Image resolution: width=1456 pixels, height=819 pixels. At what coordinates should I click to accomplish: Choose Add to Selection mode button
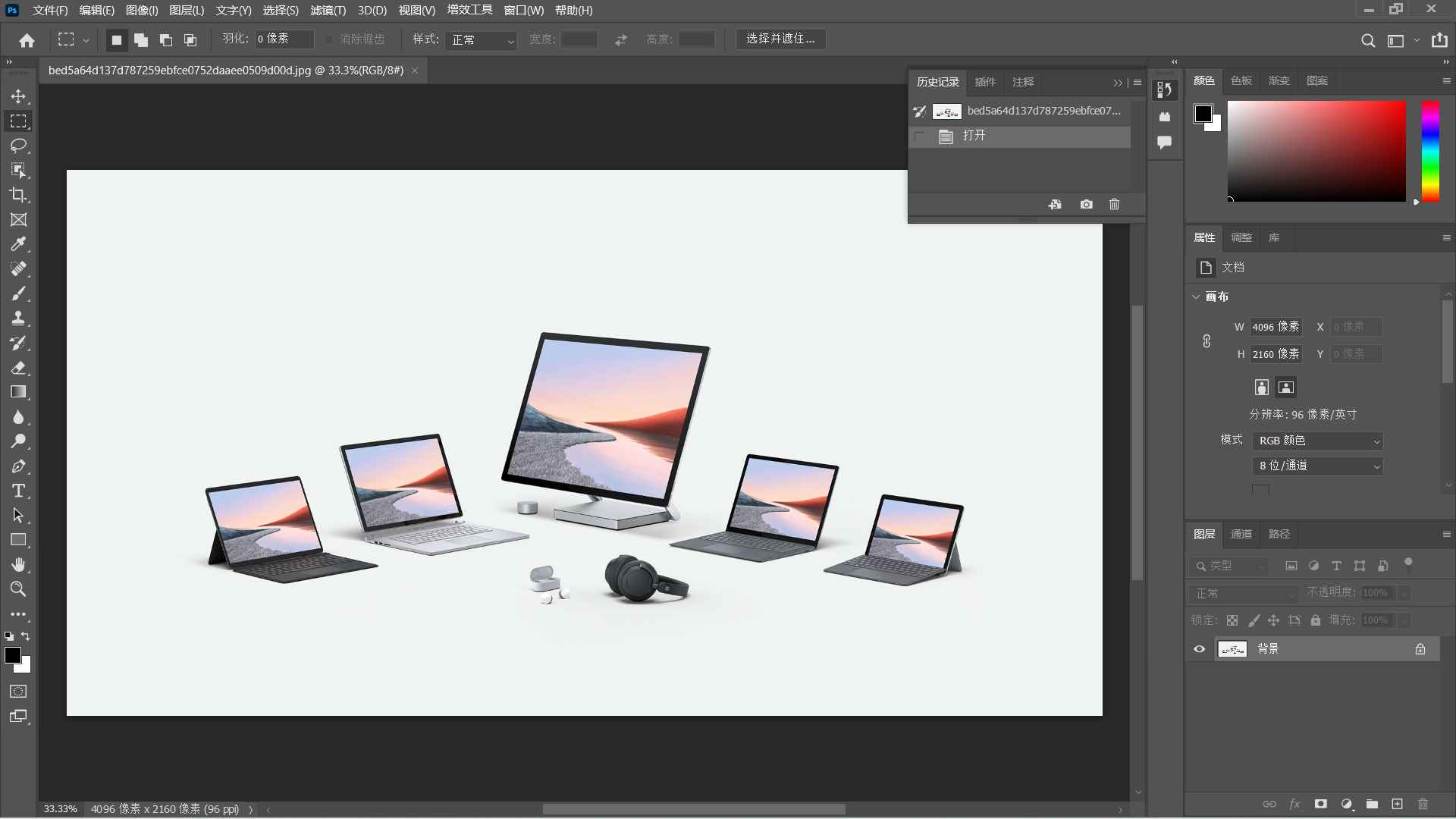click(141, 40)
